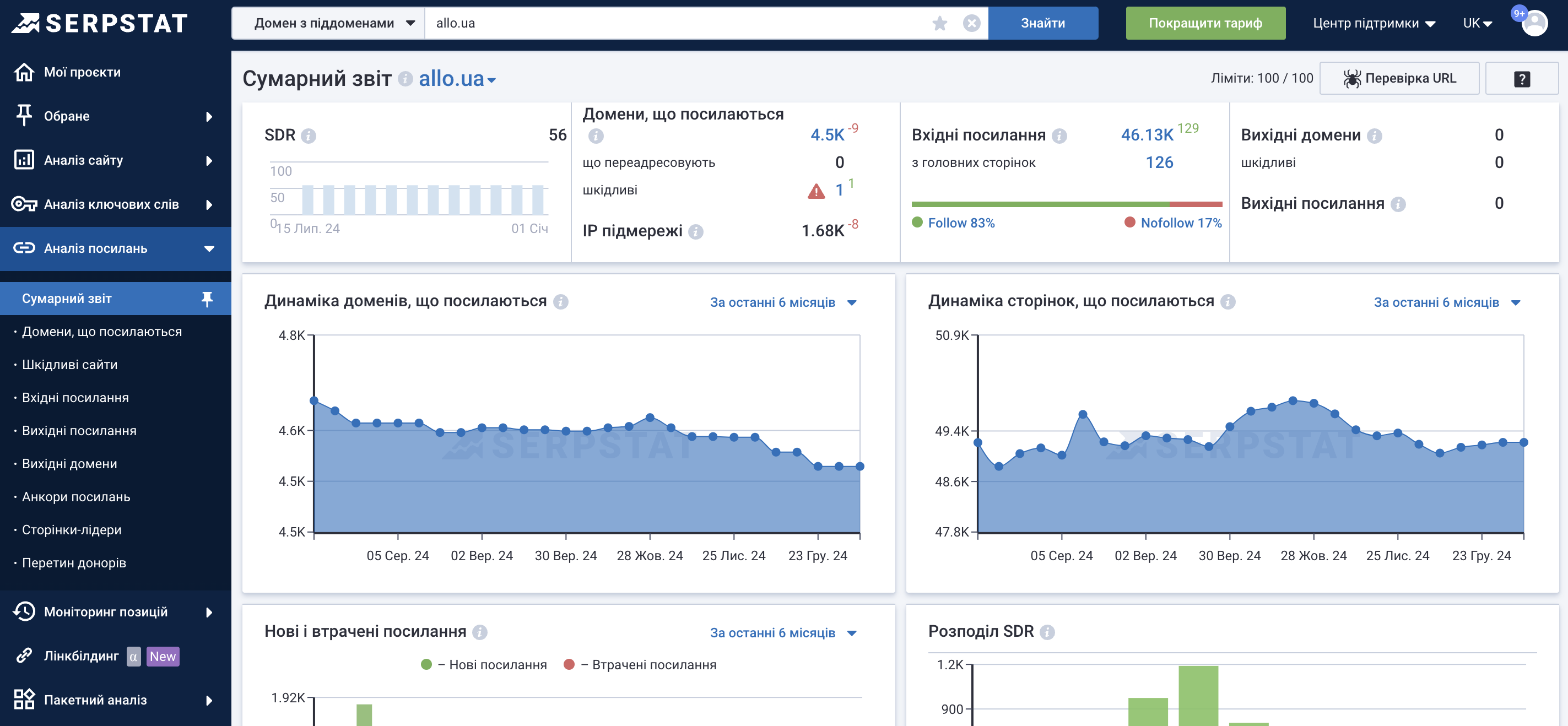Toggle Втрачені посилання red legend marker
This screenshot has width=1568, height=726.
[x=569, y=664]
